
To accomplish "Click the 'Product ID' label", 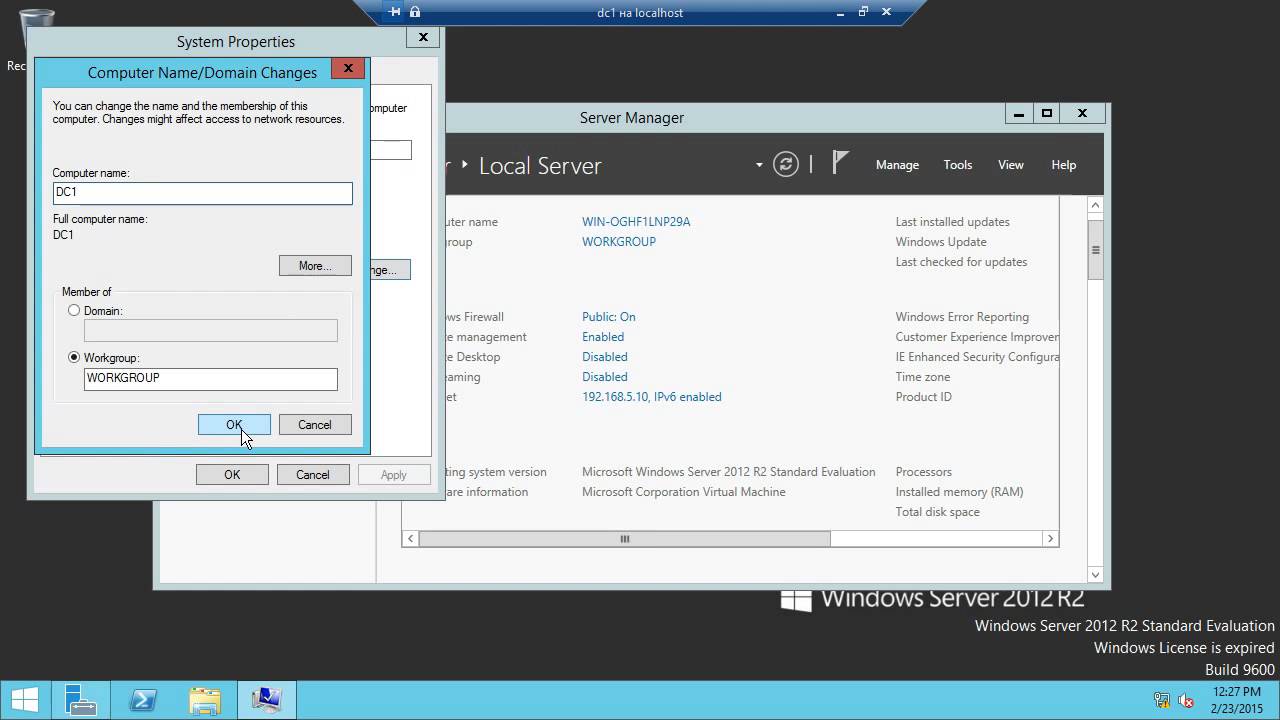I will click(924, 397).
